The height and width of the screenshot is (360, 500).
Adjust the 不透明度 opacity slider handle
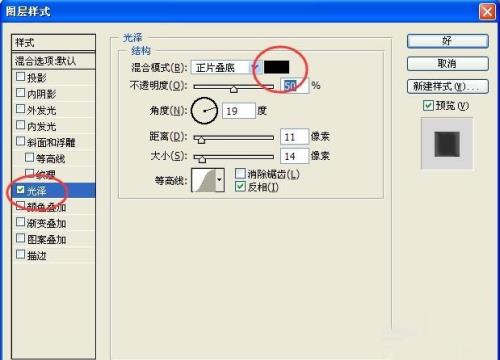click(x=234, y=89)
